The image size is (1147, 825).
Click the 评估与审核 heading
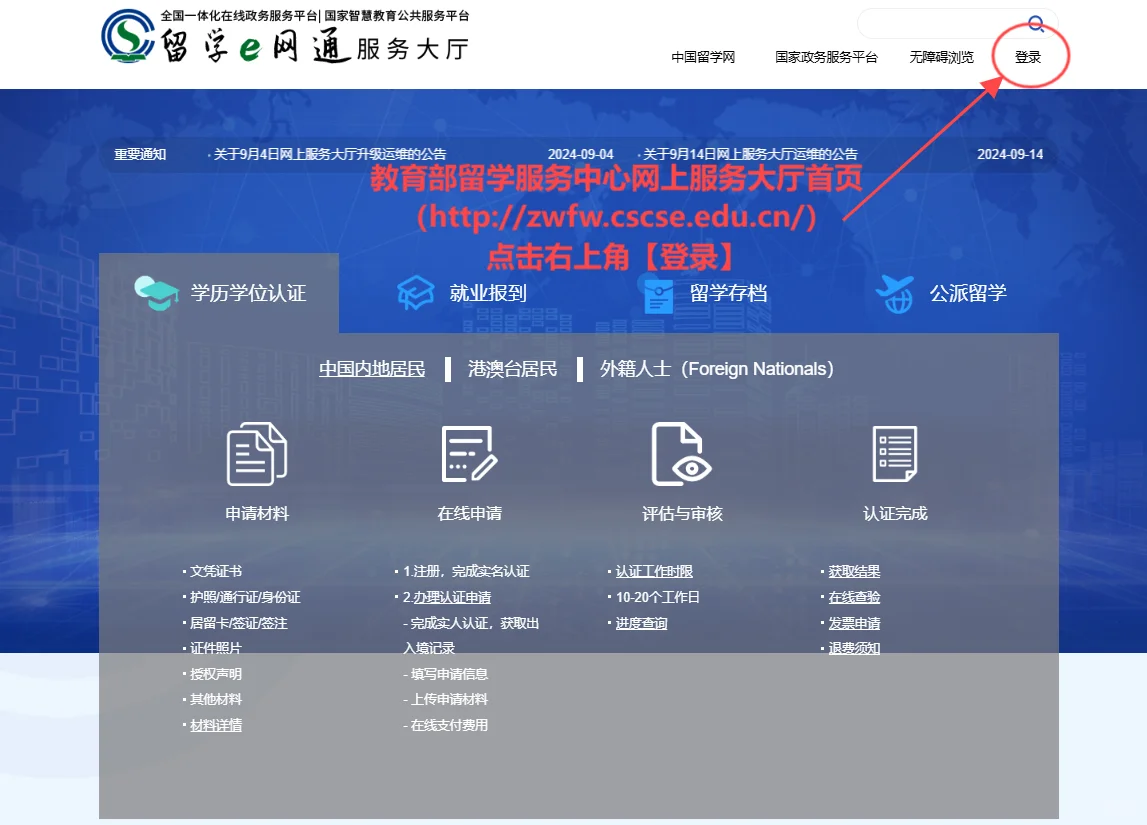pyautogui.click(x=682, y=513)
